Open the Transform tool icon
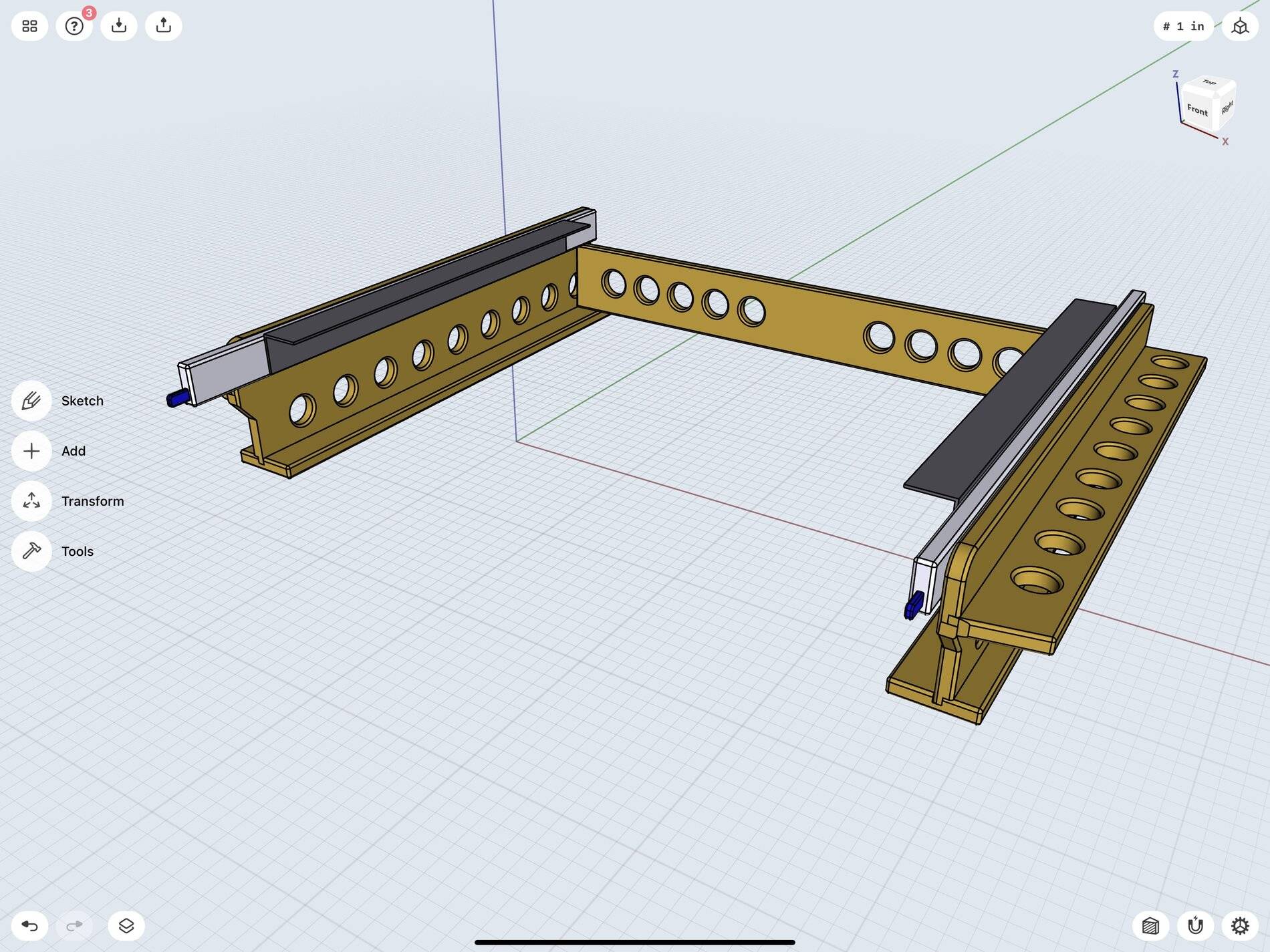Viewport: 1270px width, 952px height. point(31,501)
